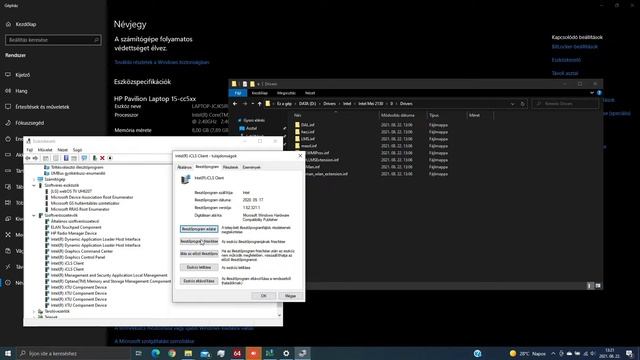Switch File Explorer to details view
This screenshot has height=360, width=640.
tap(590, 286)
